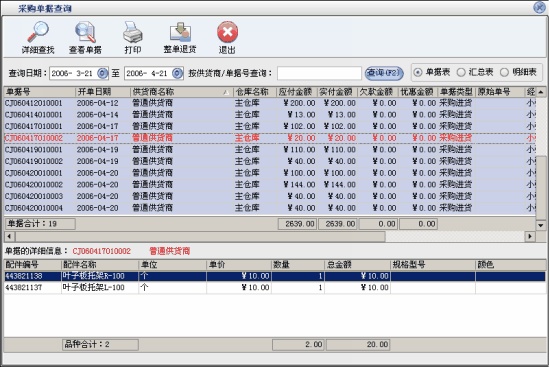Click the horizontal scrollbar track of the table

point(455,236)
